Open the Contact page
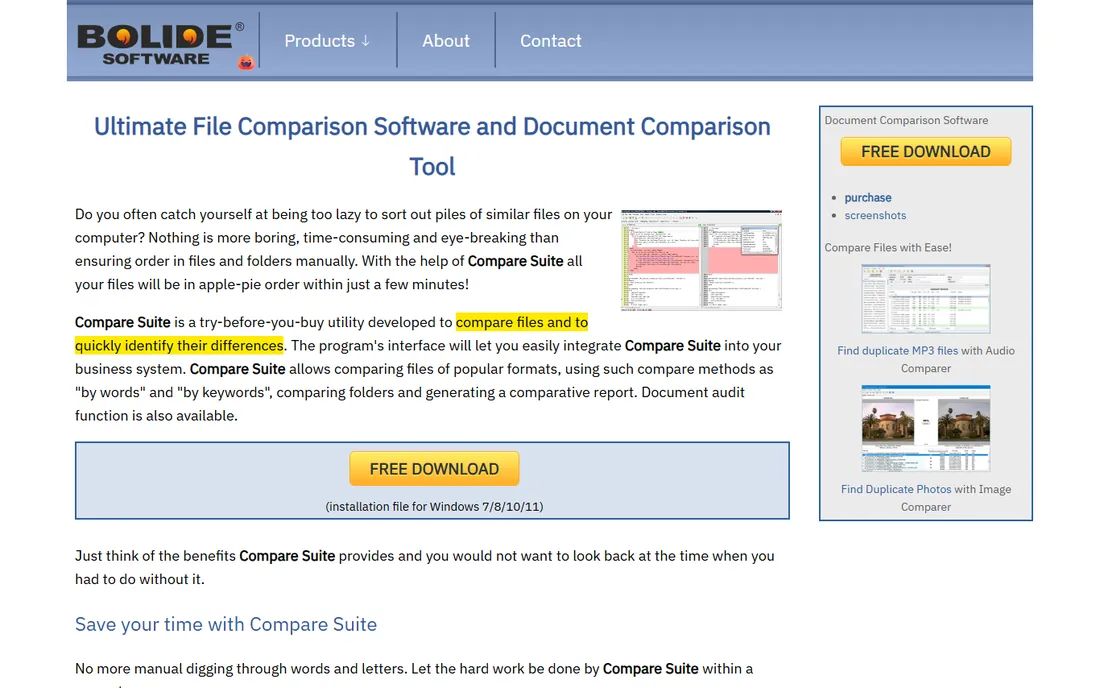Image resolution: width=1100 pixels, height=688 pixels. point(551,41)
